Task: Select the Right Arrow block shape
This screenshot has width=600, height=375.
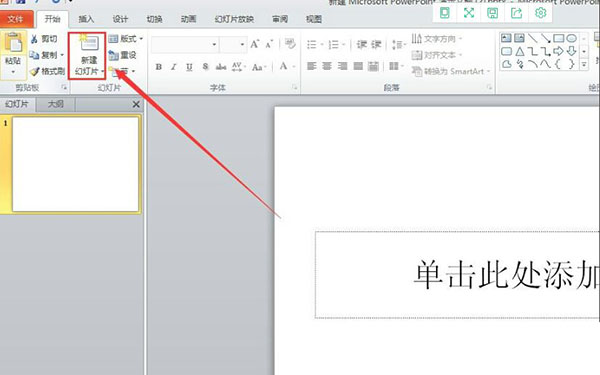Action: [x=558, y=51]
